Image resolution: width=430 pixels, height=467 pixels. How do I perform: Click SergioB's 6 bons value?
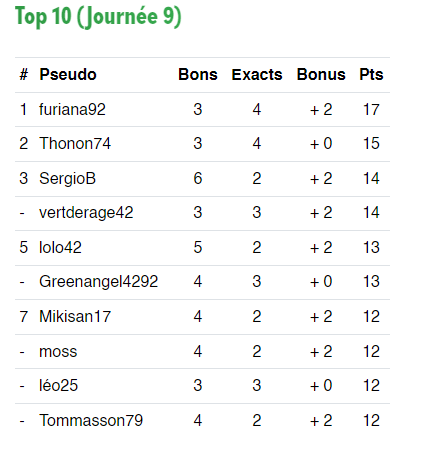198,178
